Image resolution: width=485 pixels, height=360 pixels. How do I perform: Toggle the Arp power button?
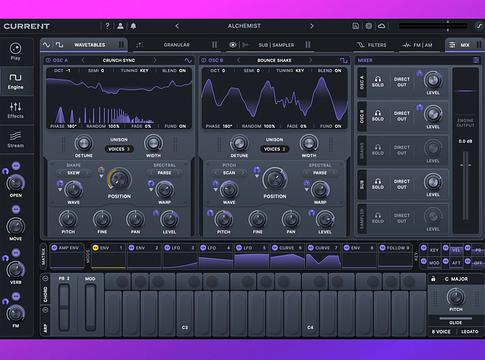(x=46, y=310)
